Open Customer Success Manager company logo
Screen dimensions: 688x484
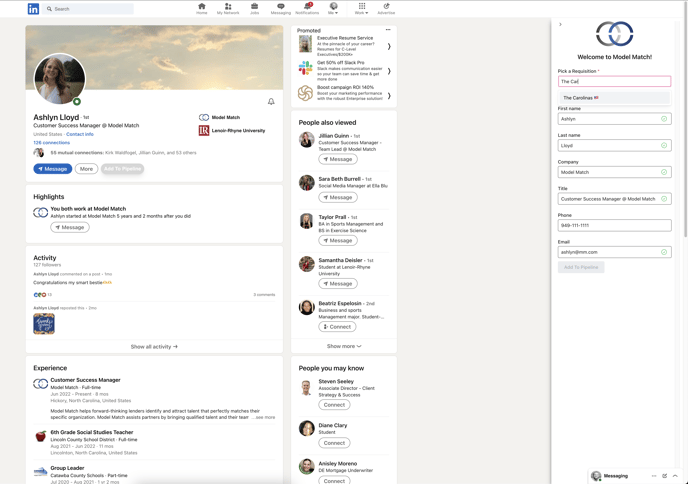41,384
